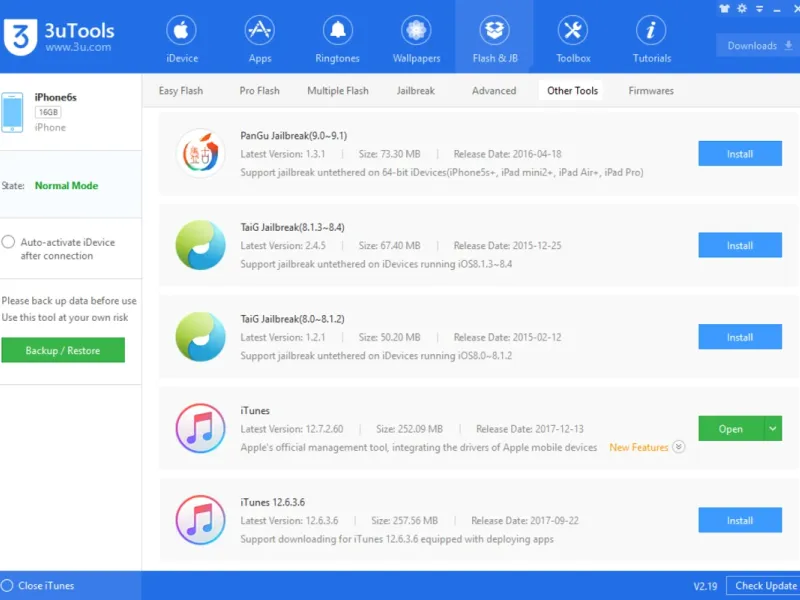Switch to Multiple Flash tab

[338, 91]
